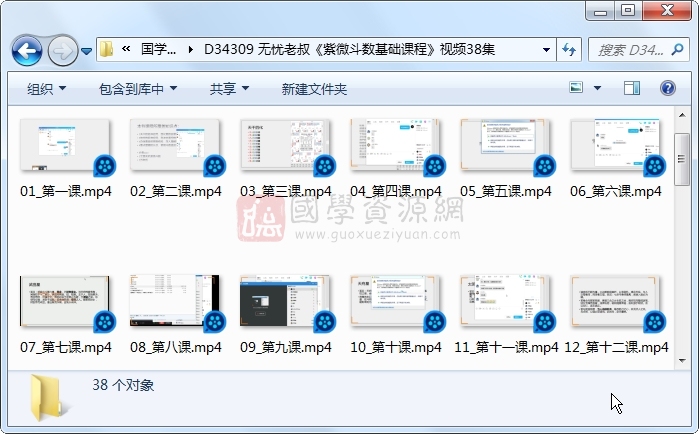Viewport: 699px width, 434px height.
Task: Click file name 02_第二课.mp4
Action: point(176,192)
